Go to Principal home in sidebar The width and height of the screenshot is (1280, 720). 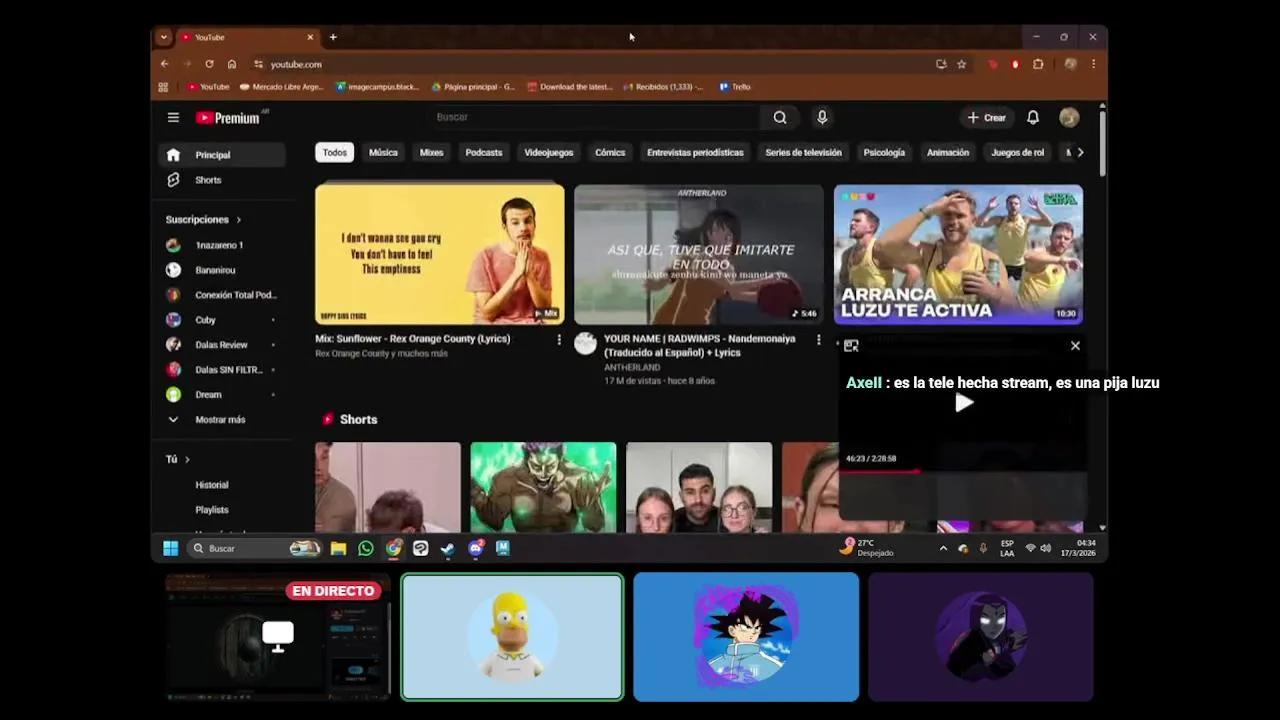pyautogui.click(x=222, y=155)
